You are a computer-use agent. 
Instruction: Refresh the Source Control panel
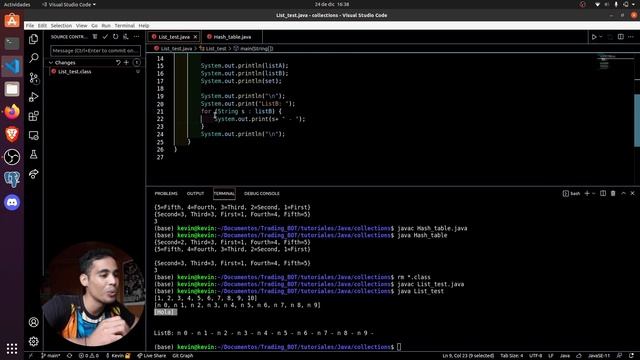coord(116,37)
